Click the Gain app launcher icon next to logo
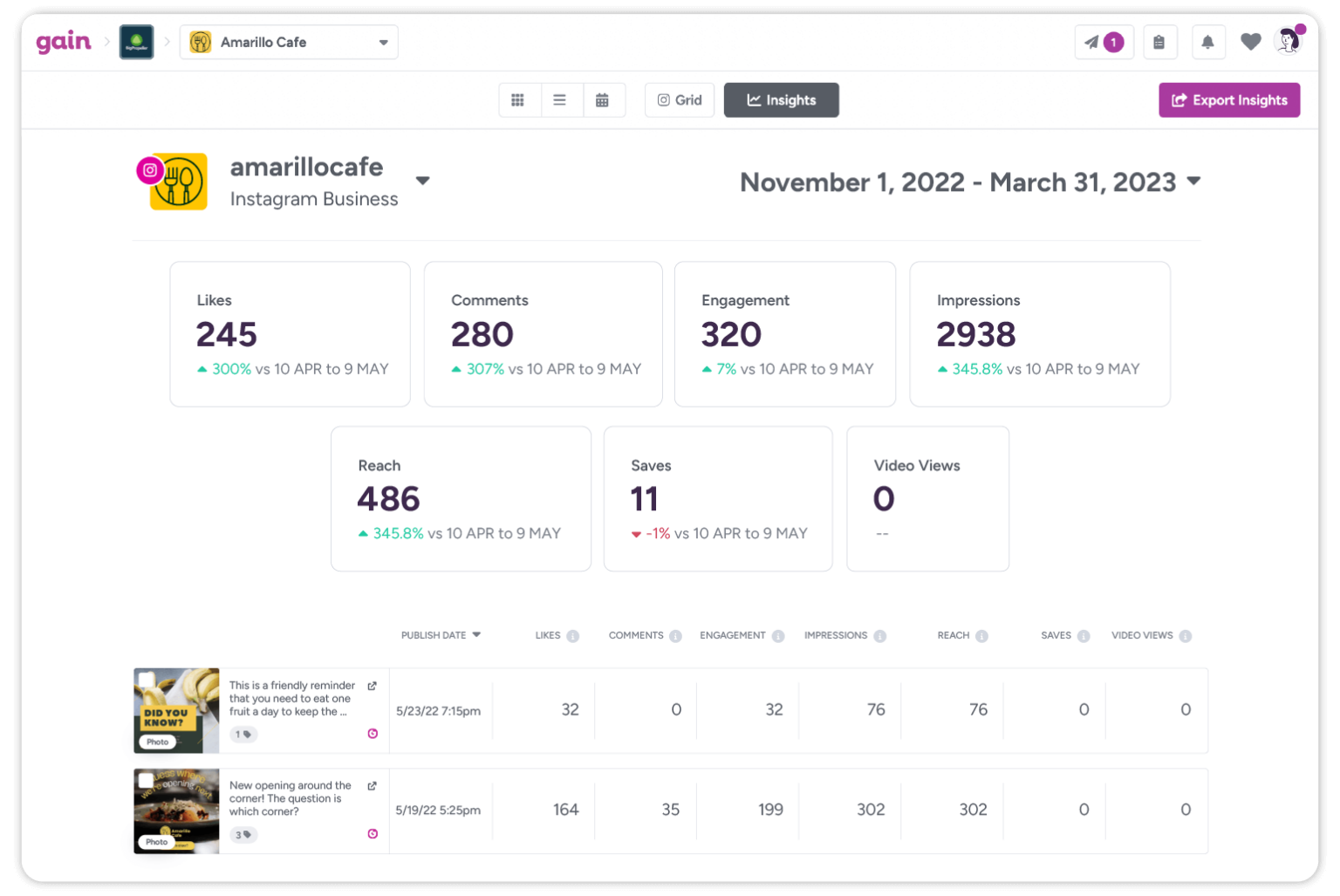This screenshot has height=896, width=1340. point(136,41)
